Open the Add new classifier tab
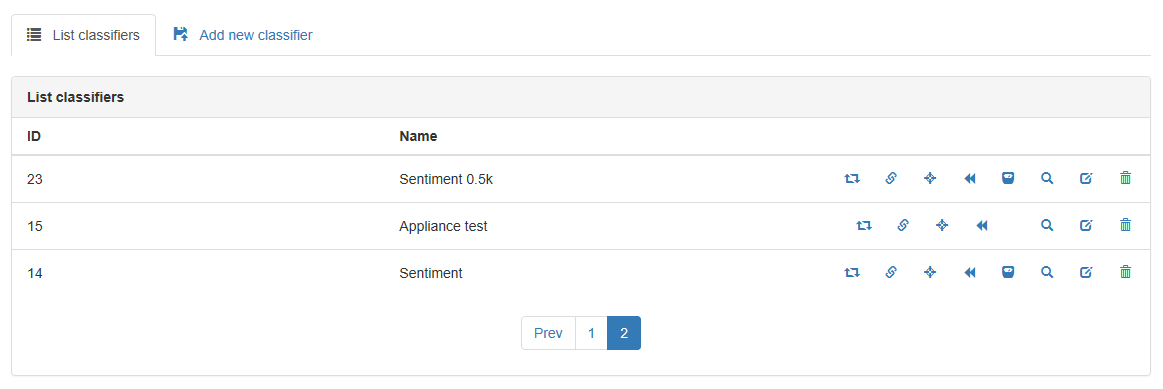The height and width of the screenshot is (389, 1163). tap(243, 35)
